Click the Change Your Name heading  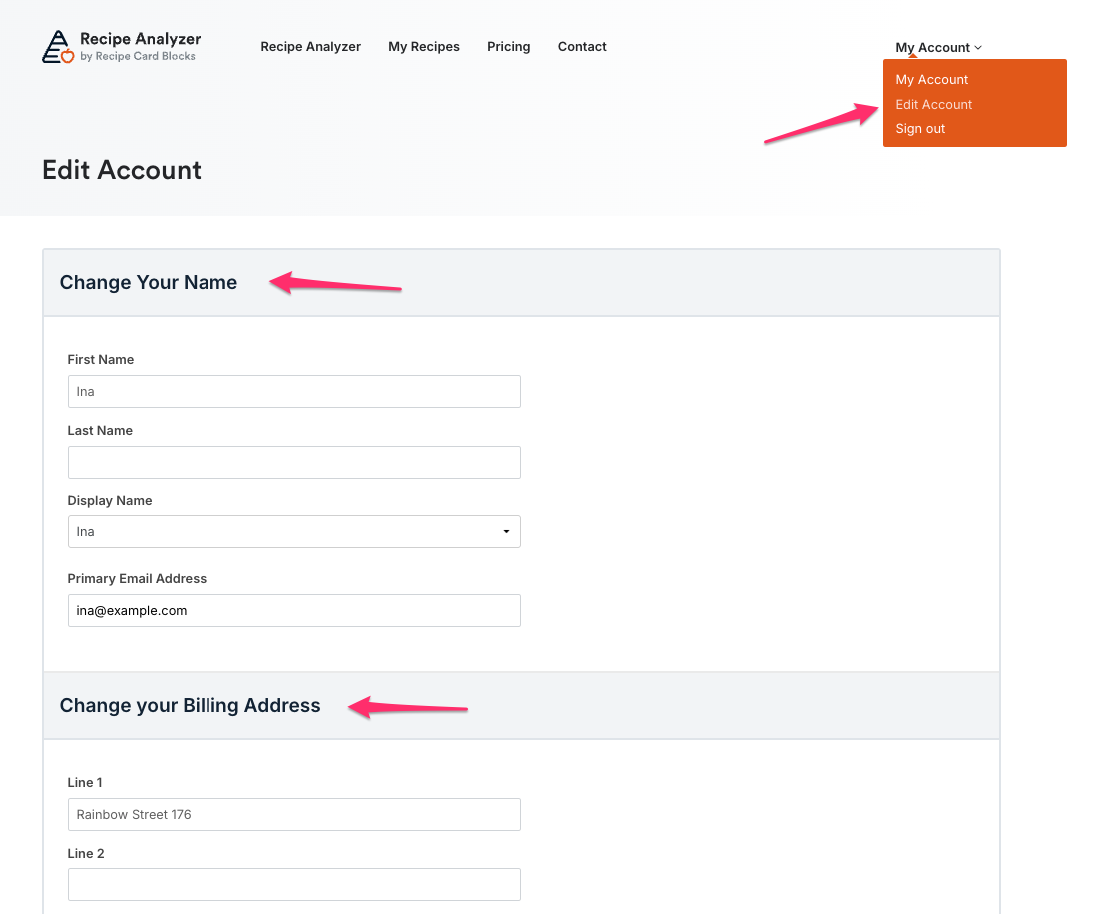tap(148, 283)
